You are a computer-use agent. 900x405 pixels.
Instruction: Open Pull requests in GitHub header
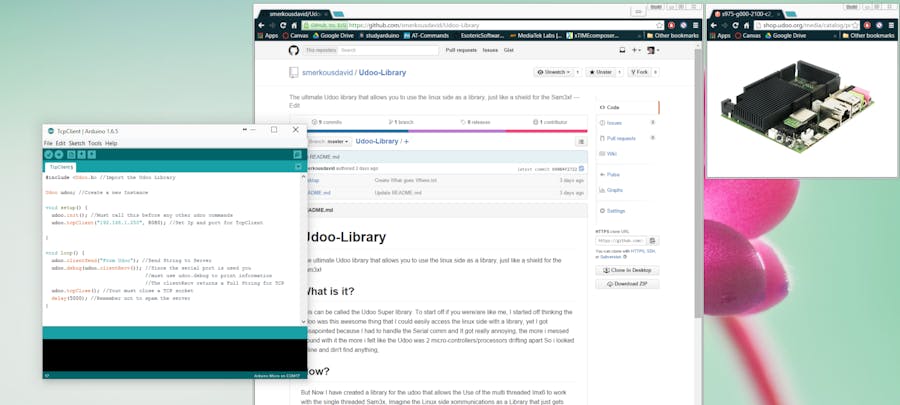click(x=461, y=50)
